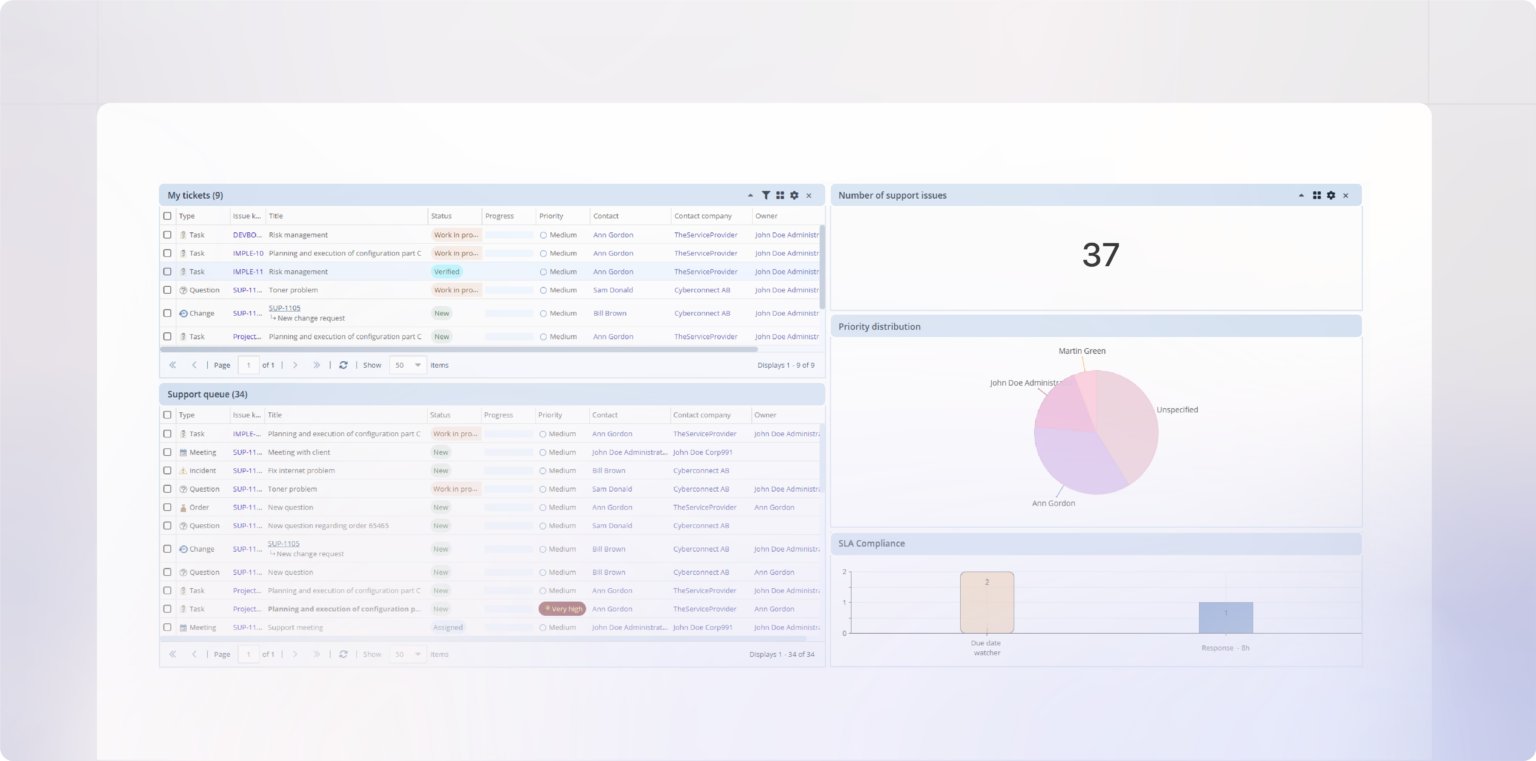
Task: Click the Due date watcher bar in SLA Compliance
Action: (987, 603)
